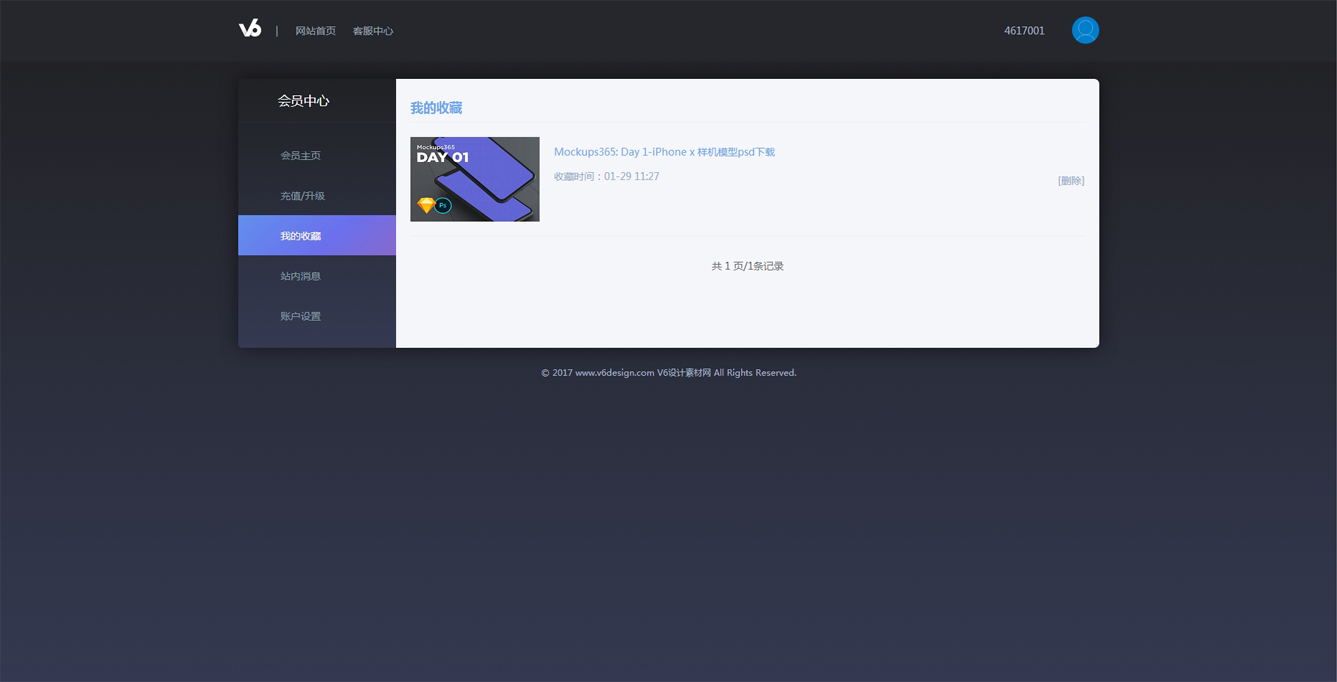Select 会员主页 in the sidebar
The width and height of the screenshot is (1337, 682).
pos(300,156)
